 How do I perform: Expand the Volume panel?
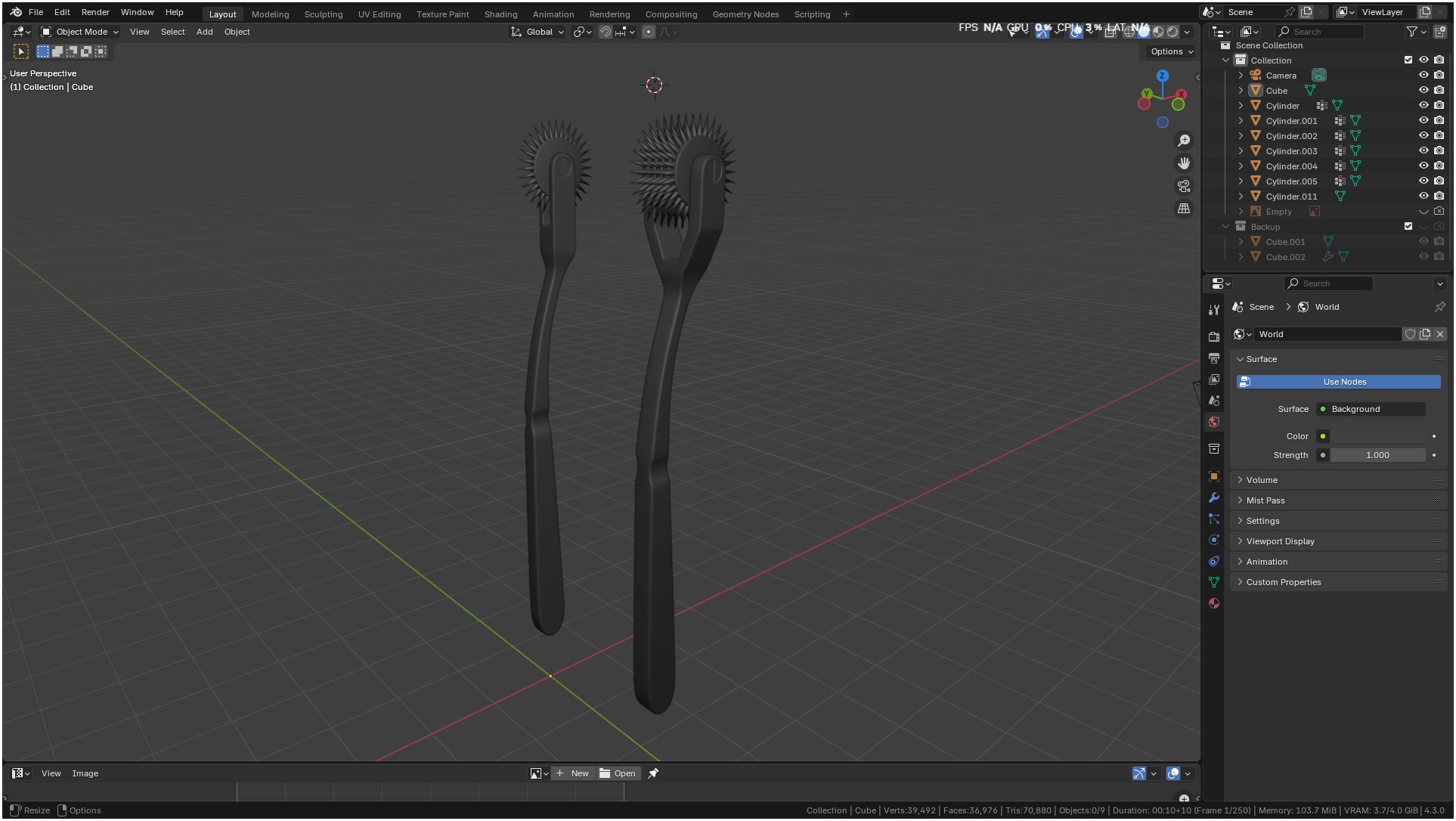pyautogui.click(x=1262, y=480)
